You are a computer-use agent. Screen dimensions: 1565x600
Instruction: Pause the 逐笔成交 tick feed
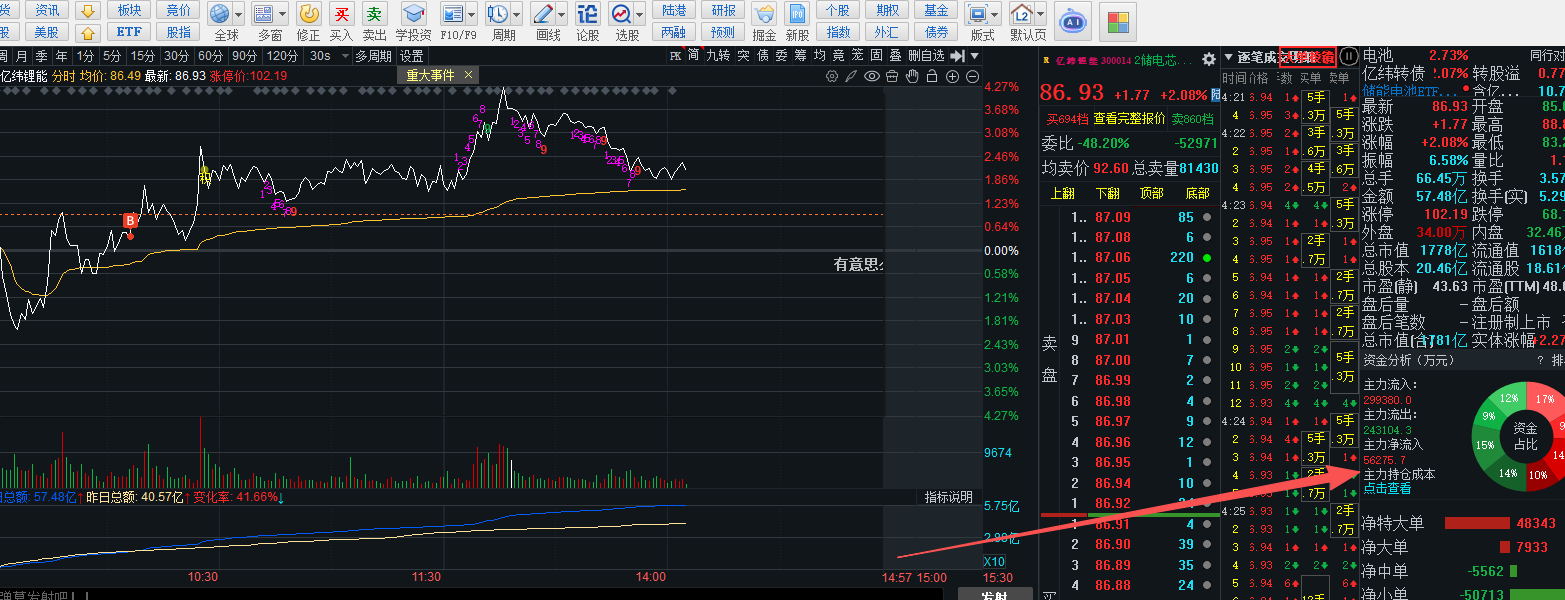click(x=1348, y=56)
